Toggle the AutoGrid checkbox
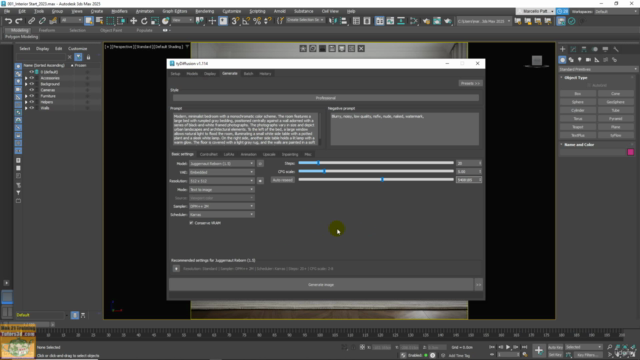This screenshot has height=360, width=640. 589,85
